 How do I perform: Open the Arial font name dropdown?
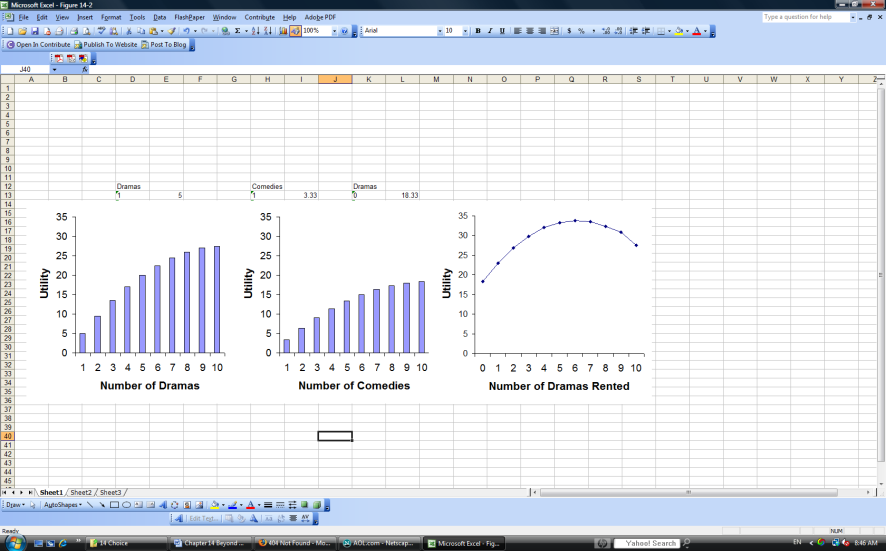click(440, 31)
